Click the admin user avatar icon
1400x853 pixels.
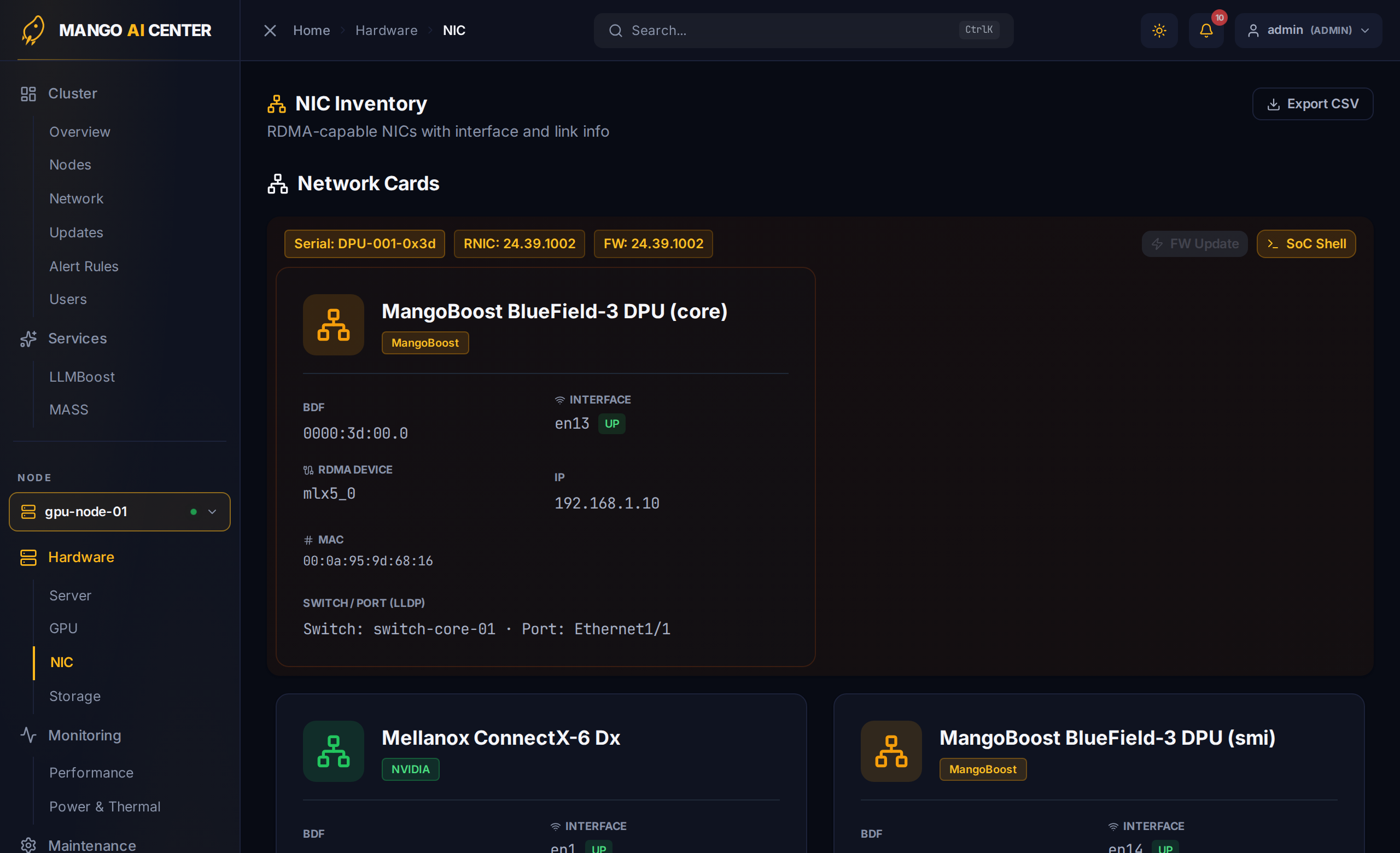(1253, 31)
